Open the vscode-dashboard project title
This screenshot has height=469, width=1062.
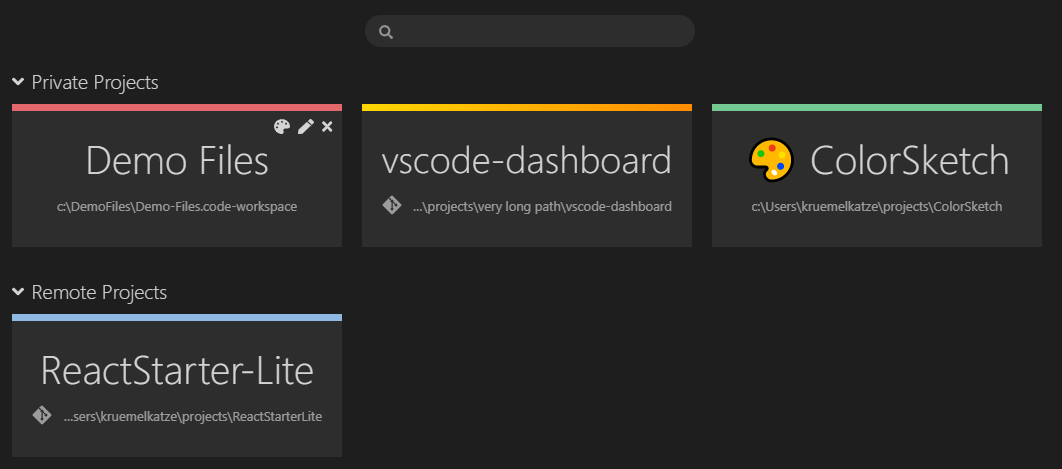coord(526,161)
